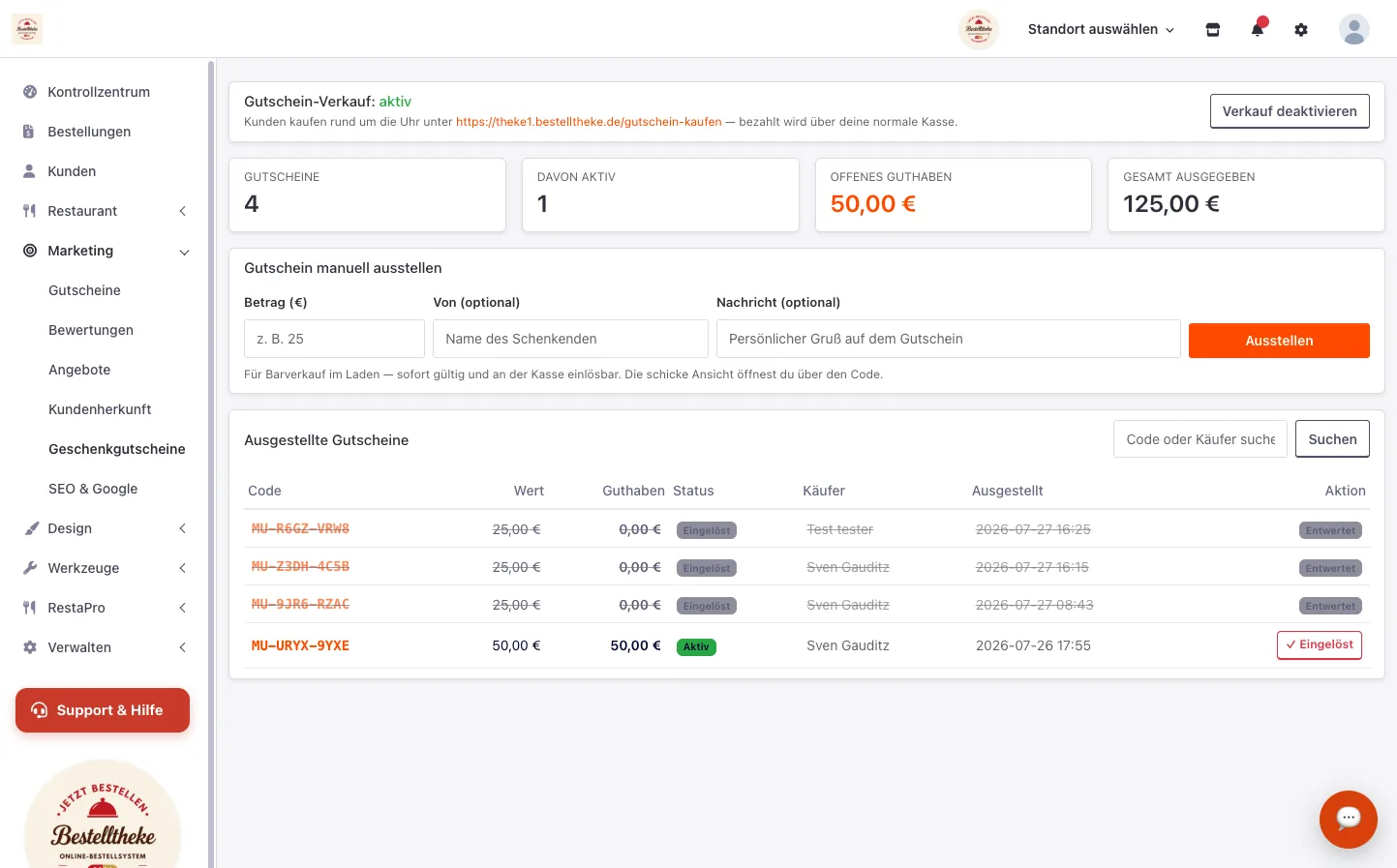Click the Eingelöst status badge of MU-R6GZ-VRW8
1397x868 pixels.
coord(707,530)
